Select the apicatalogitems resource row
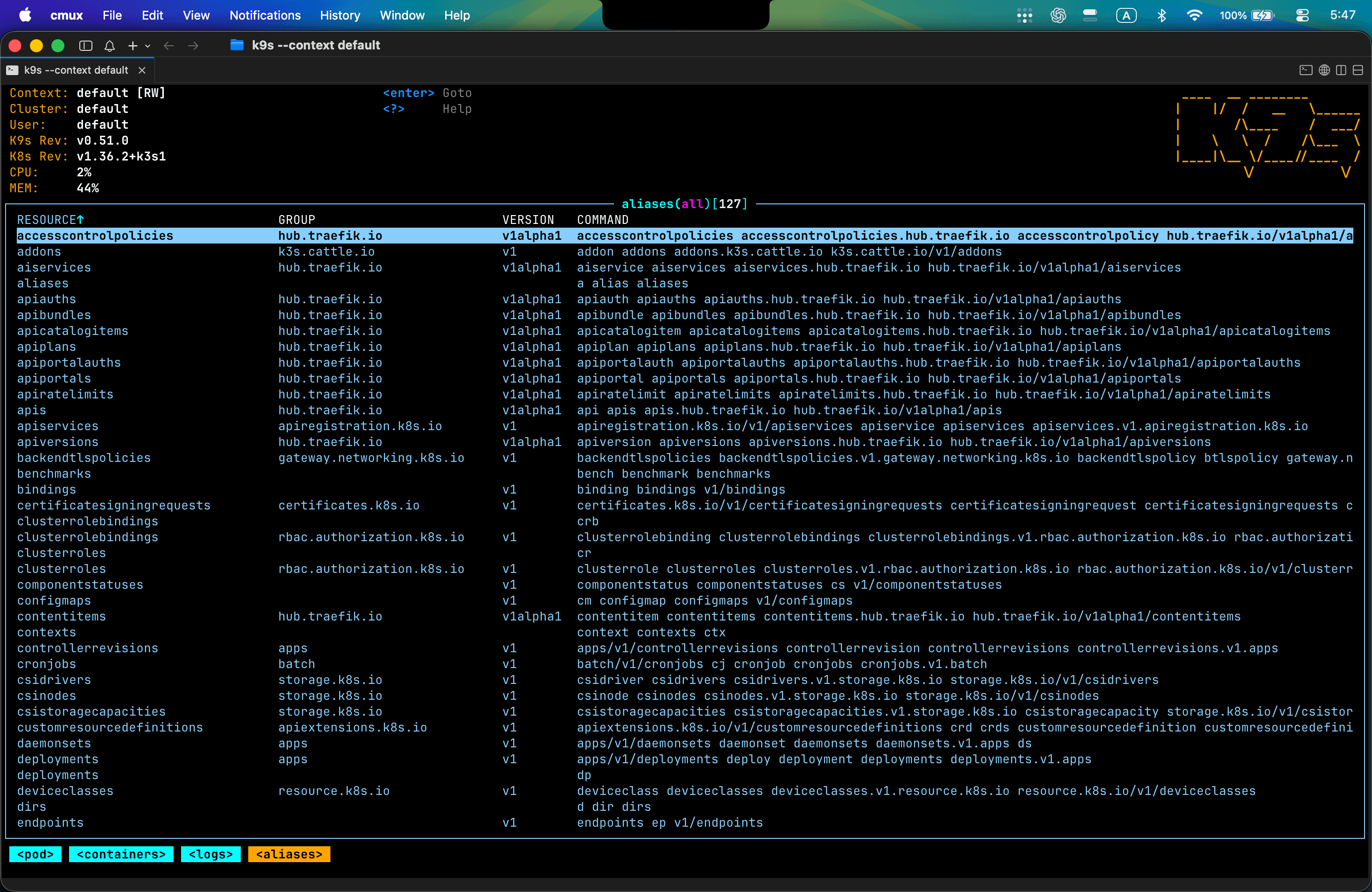Screen dimensions: 1372x892 pos(685,331)
